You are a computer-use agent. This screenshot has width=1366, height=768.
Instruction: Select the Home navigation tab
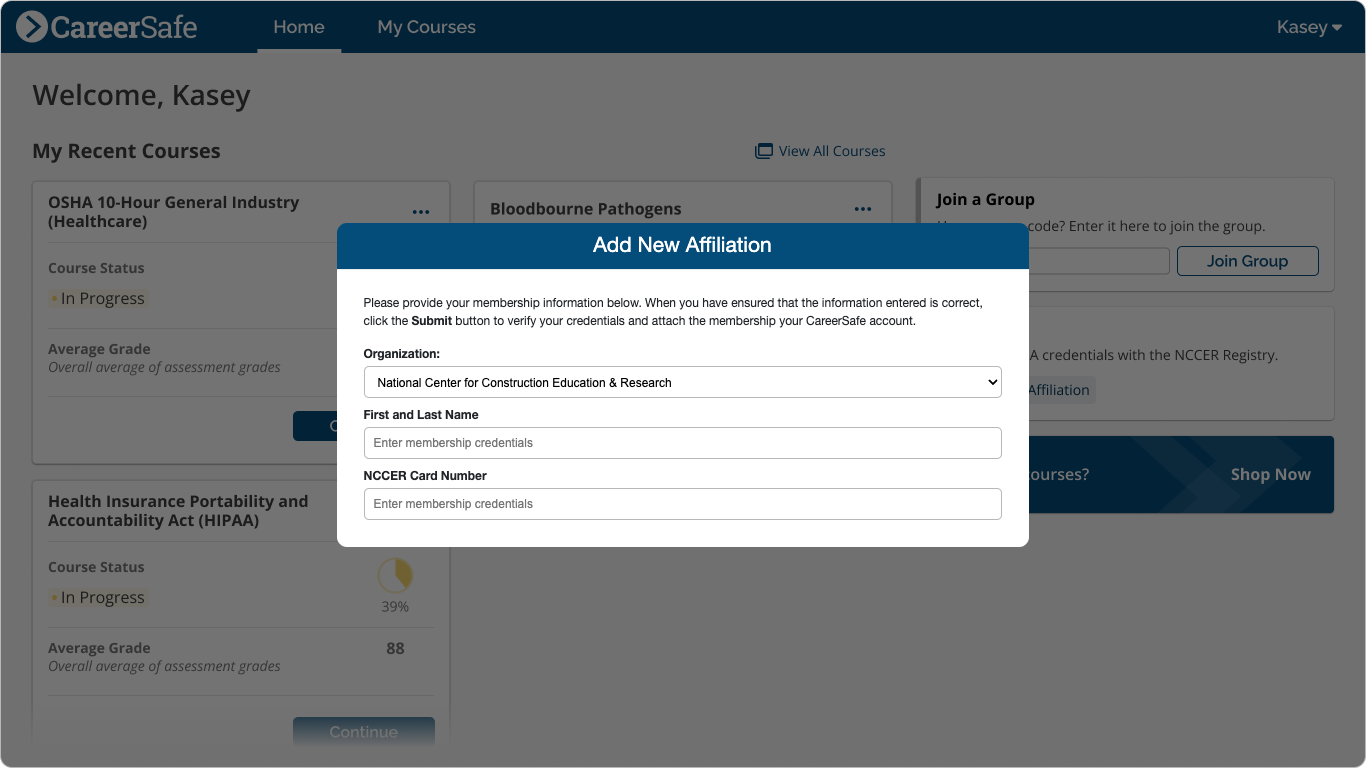click(x=299, y=27)
